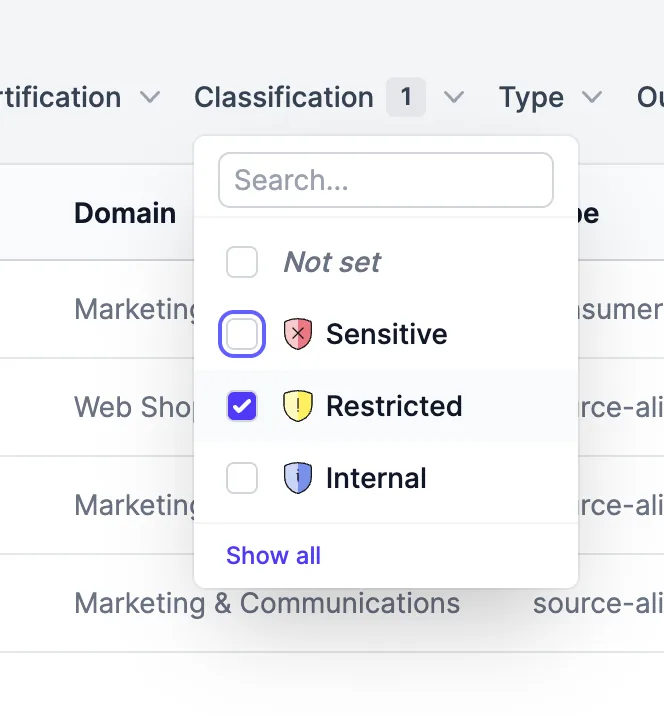Select the Not set label text
Viewport: 664px width, 716px height.
[x=332, y=262]
